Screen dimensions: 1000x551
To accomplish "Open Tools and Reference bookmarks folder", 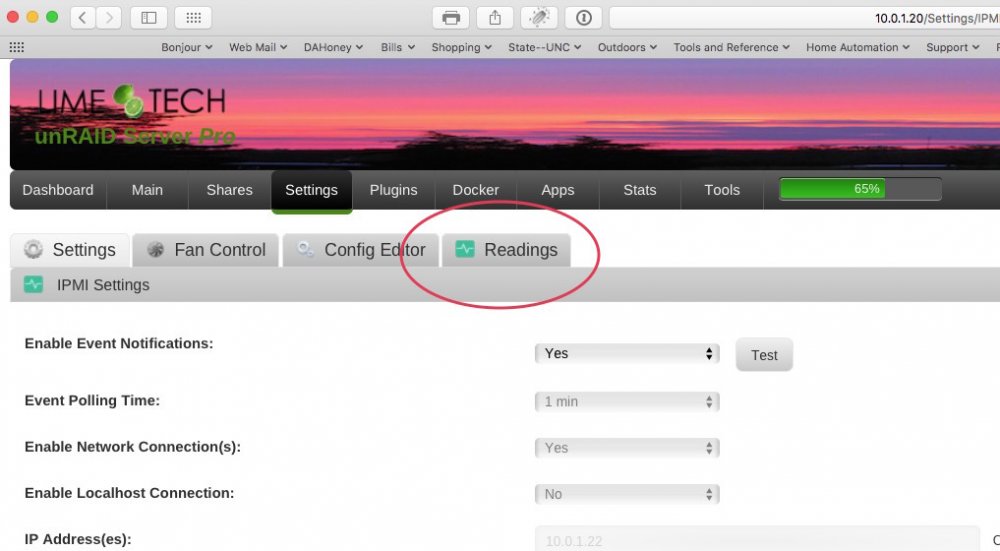I will pyautogui.click(x=732, y=47).
